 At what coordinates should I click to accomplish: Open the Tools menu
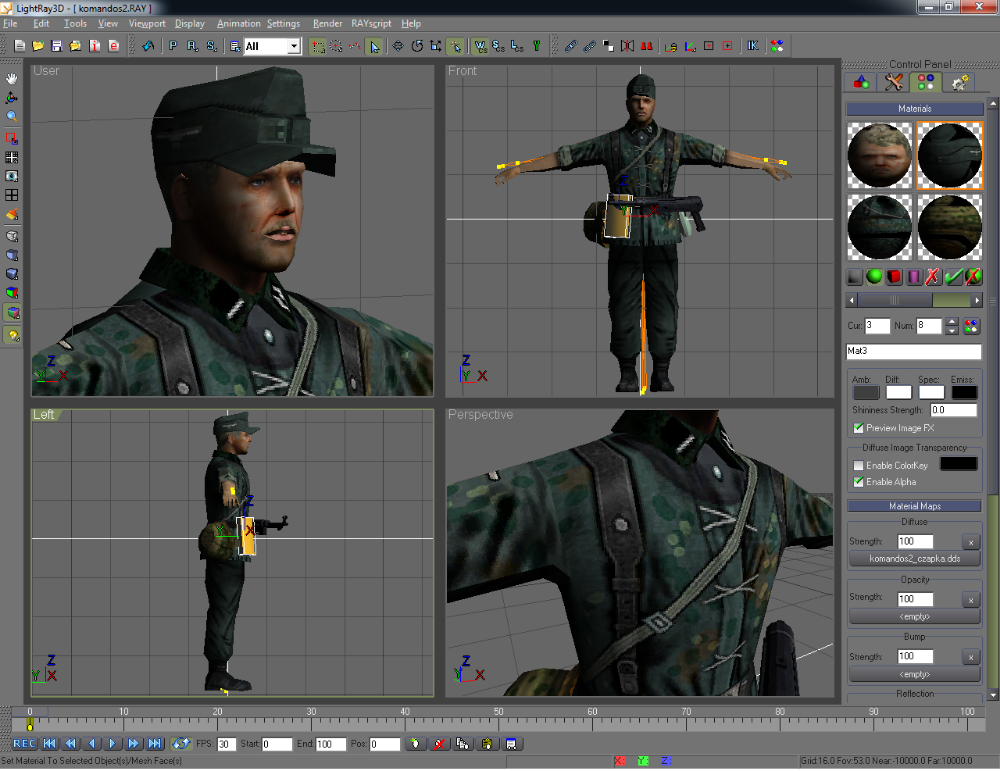(x=75, y=24)
